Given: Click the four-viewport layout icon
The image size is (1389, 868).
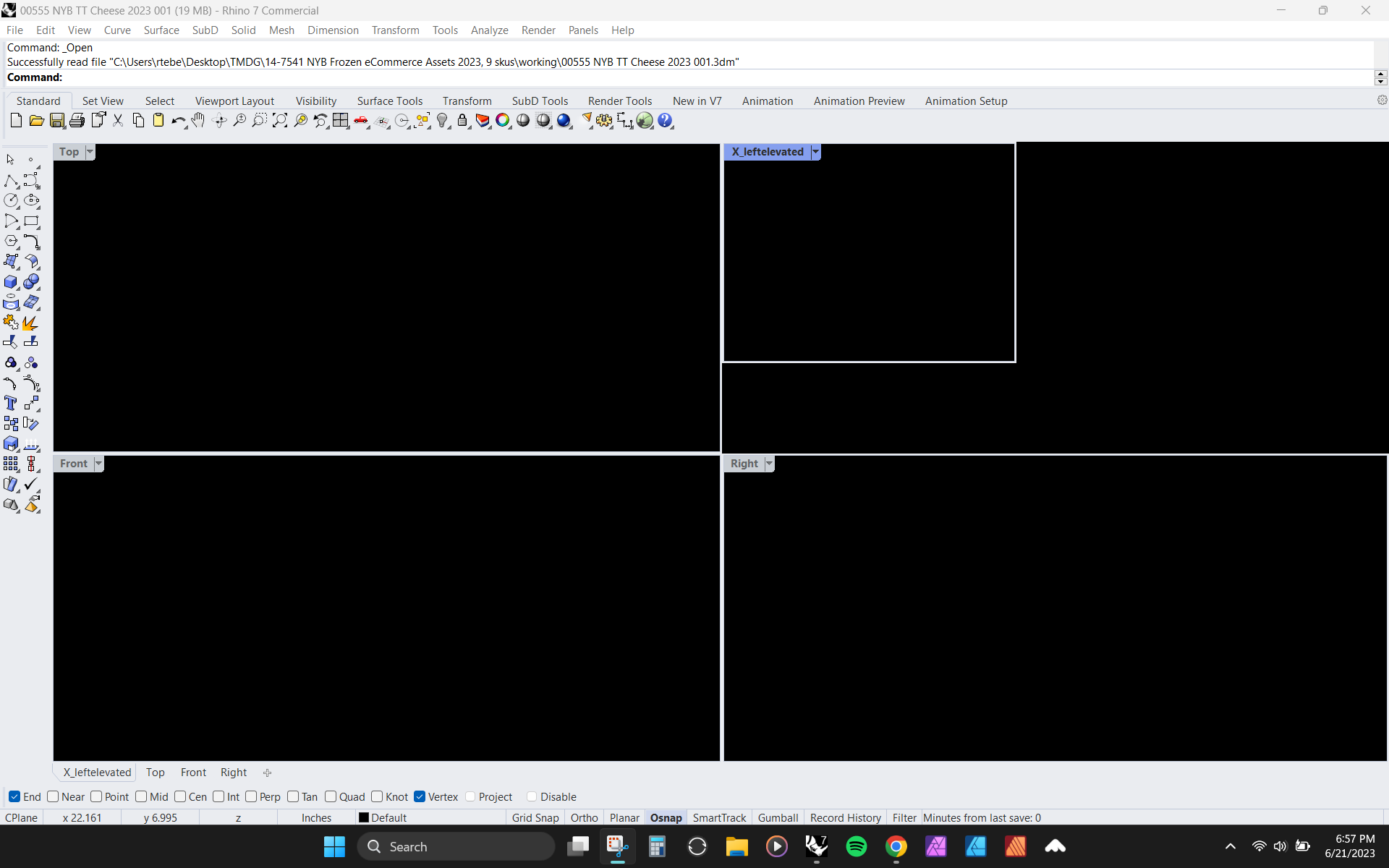Looking at the screenshot, I should pos(340,121).
